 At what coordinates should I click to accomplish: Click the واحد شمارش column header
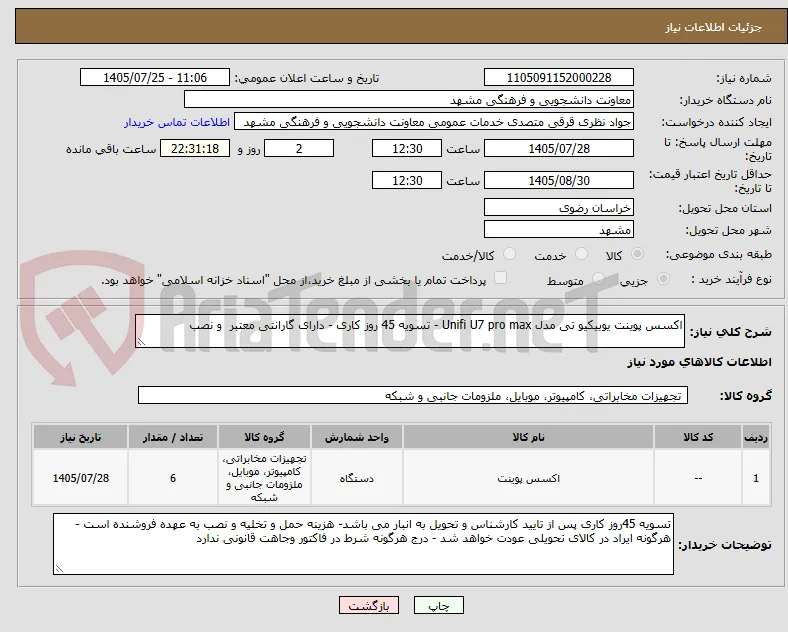(357, 437)
